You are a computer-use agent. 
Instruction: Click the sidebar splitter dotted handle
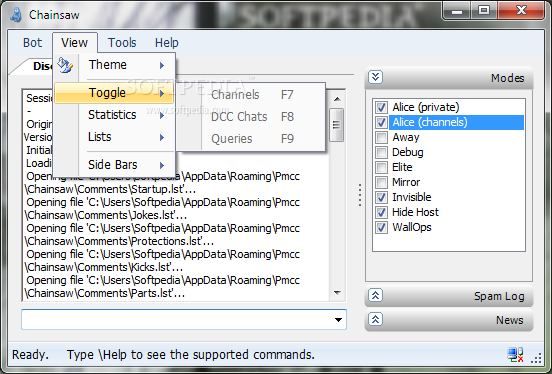coord(359,195)
